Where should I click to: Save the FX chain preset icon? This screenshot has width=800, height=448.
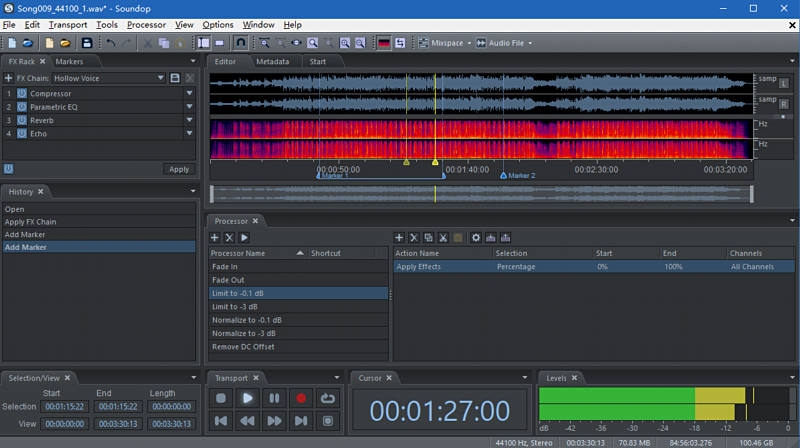[x=175, y=78]
